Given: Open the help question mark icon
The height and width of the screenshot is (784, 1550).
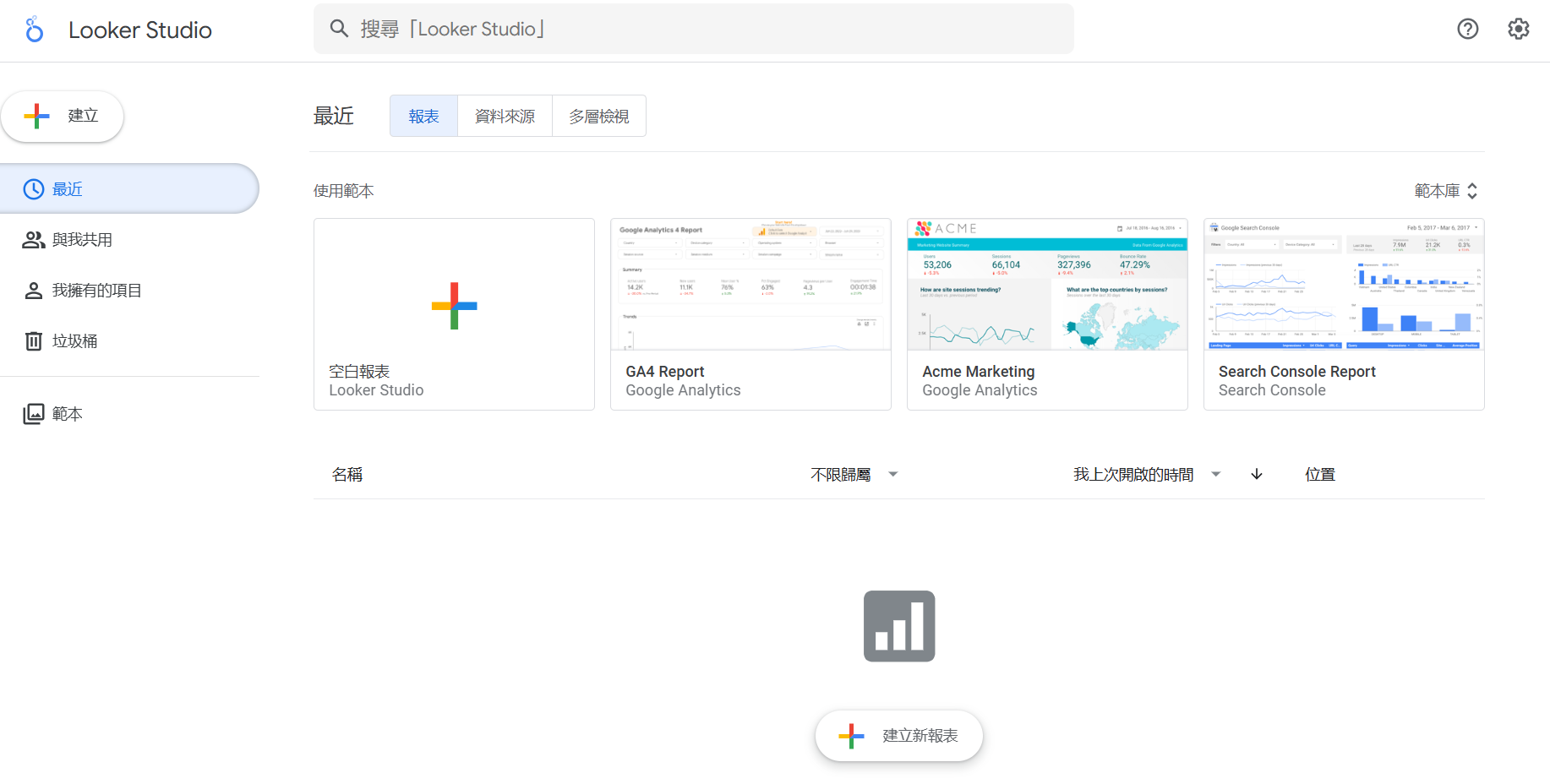Looking at the screenshot, I should pos(1468,30).
